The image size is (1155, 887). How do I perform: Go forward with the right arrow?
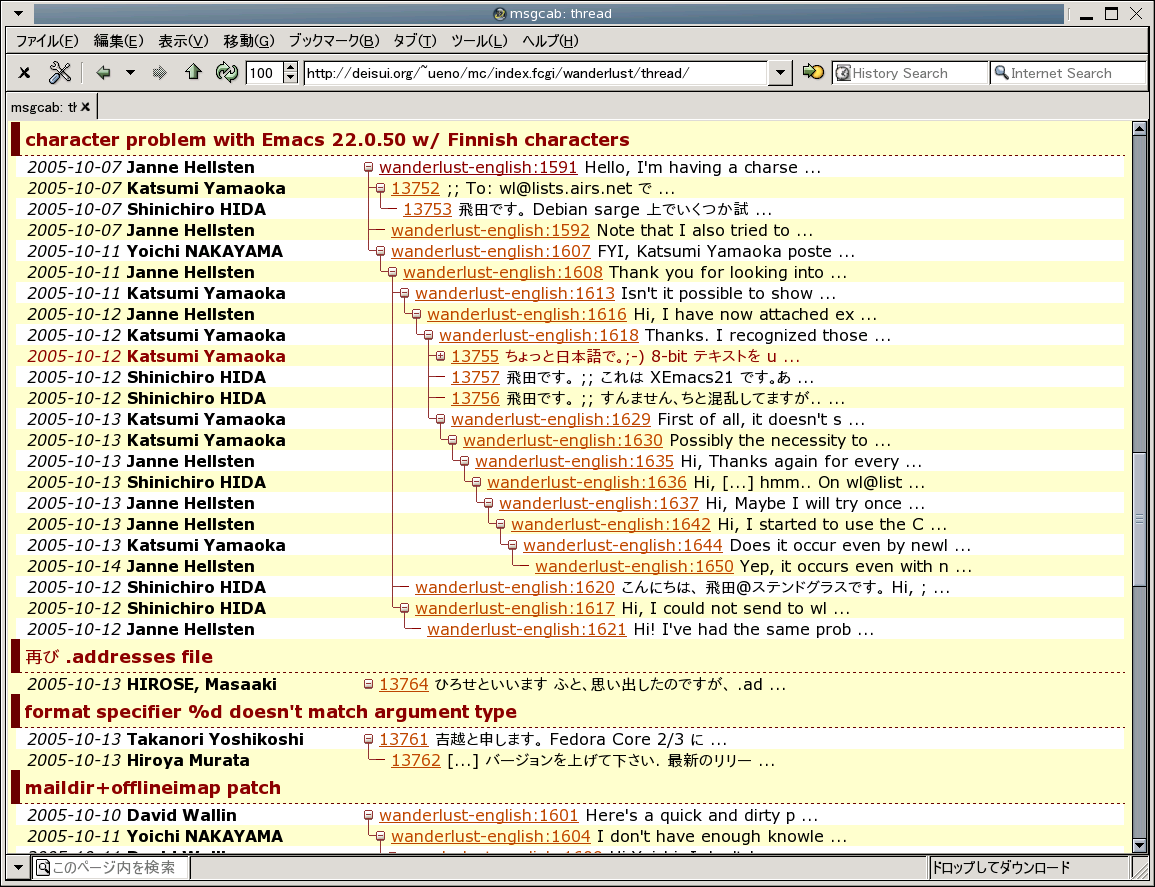159,73
